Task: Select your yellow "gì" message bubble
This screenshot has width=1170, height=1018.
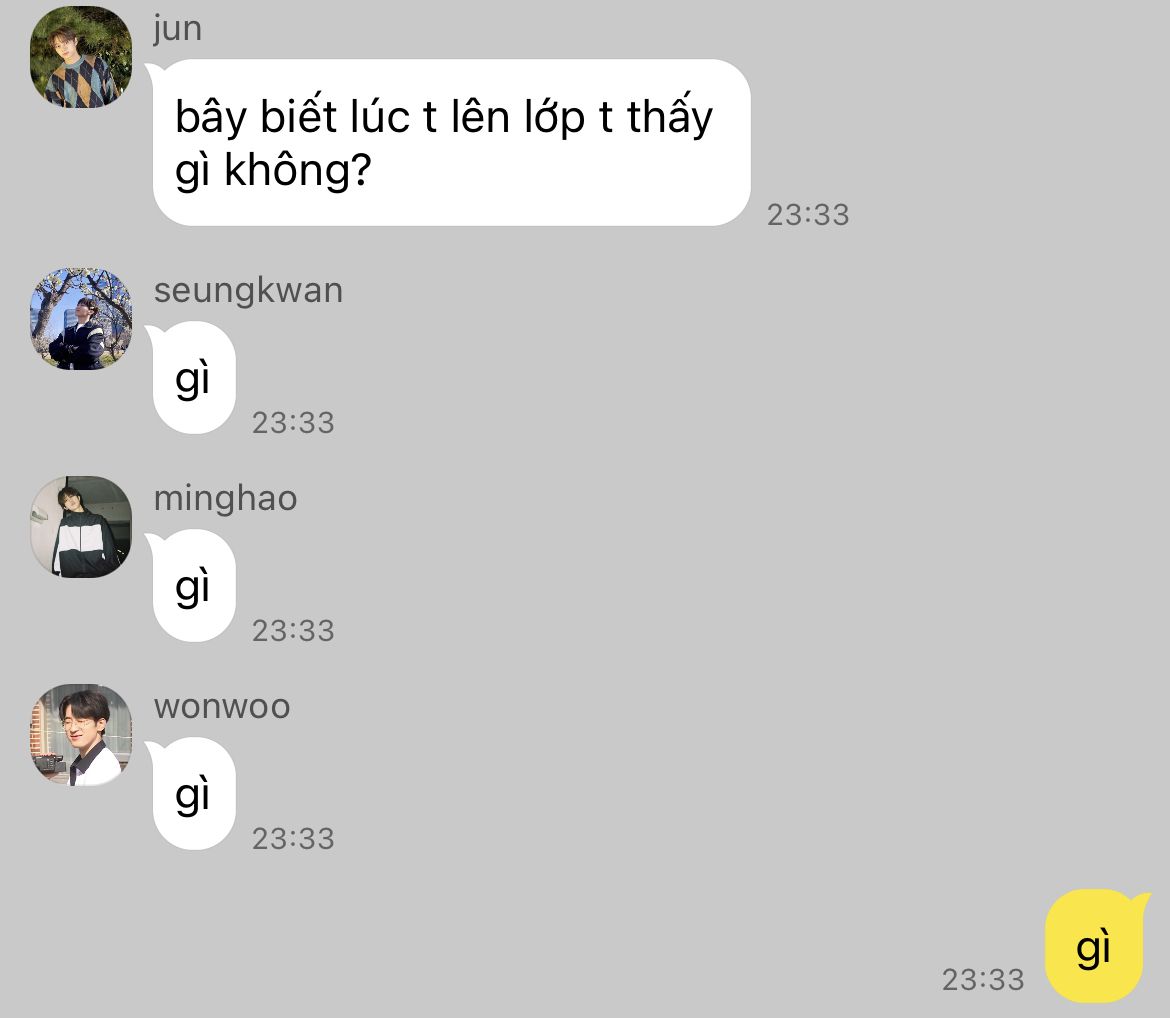Action: (1094, 946)
